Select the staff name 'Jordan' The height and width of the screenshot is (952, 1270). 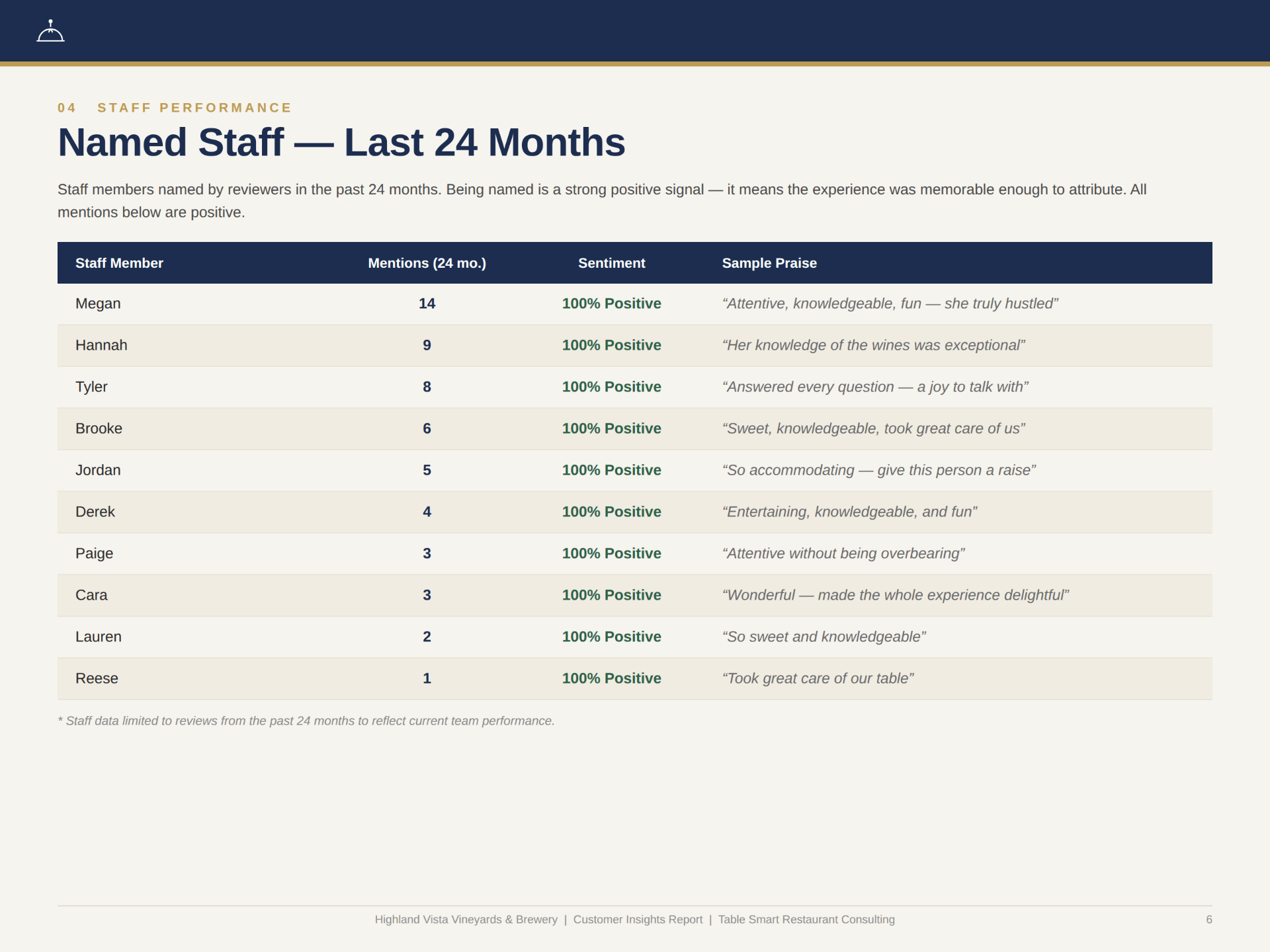click(x=98, y=470)
